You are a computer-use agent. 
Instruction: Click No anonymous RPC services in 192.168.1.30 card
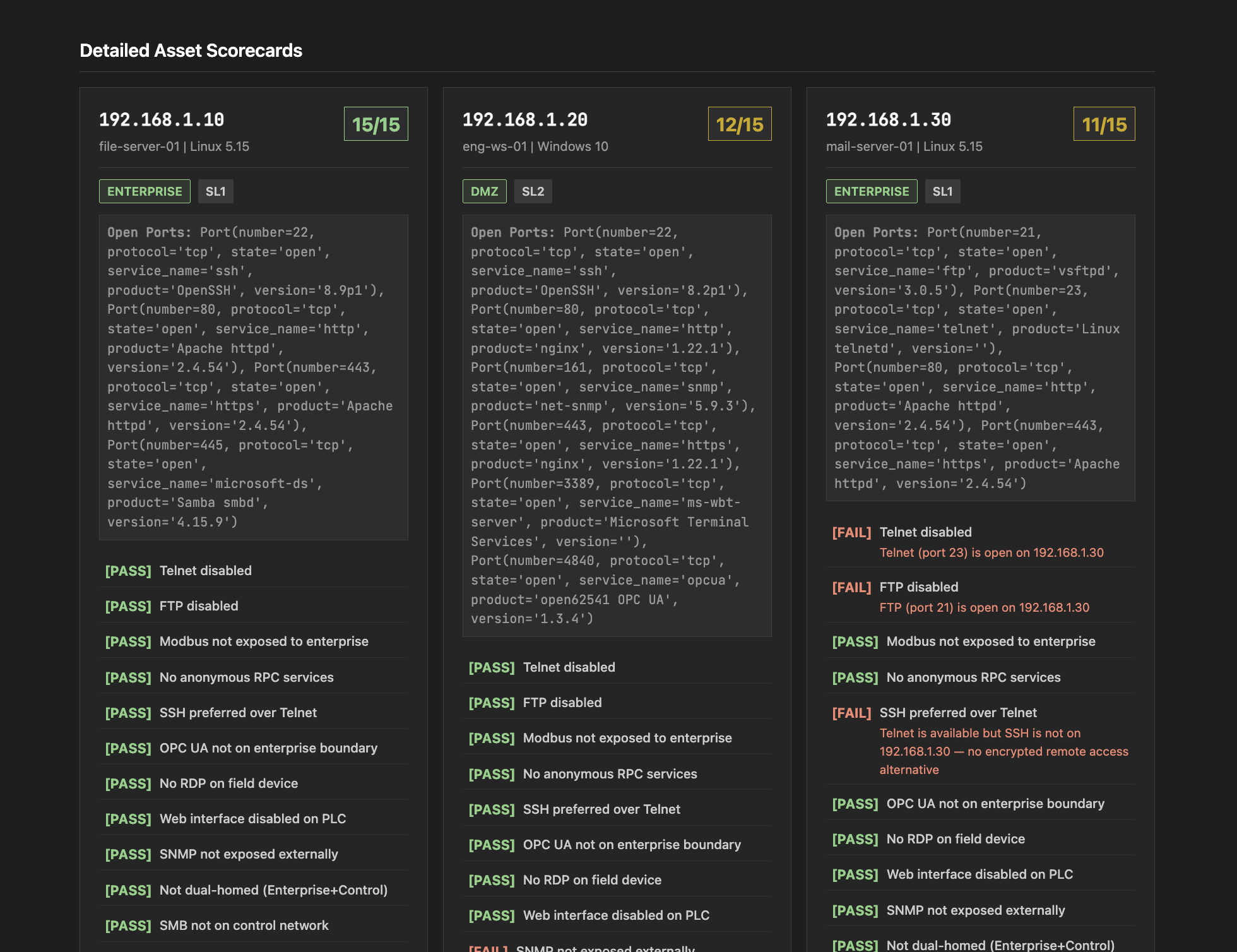[981, 677]
